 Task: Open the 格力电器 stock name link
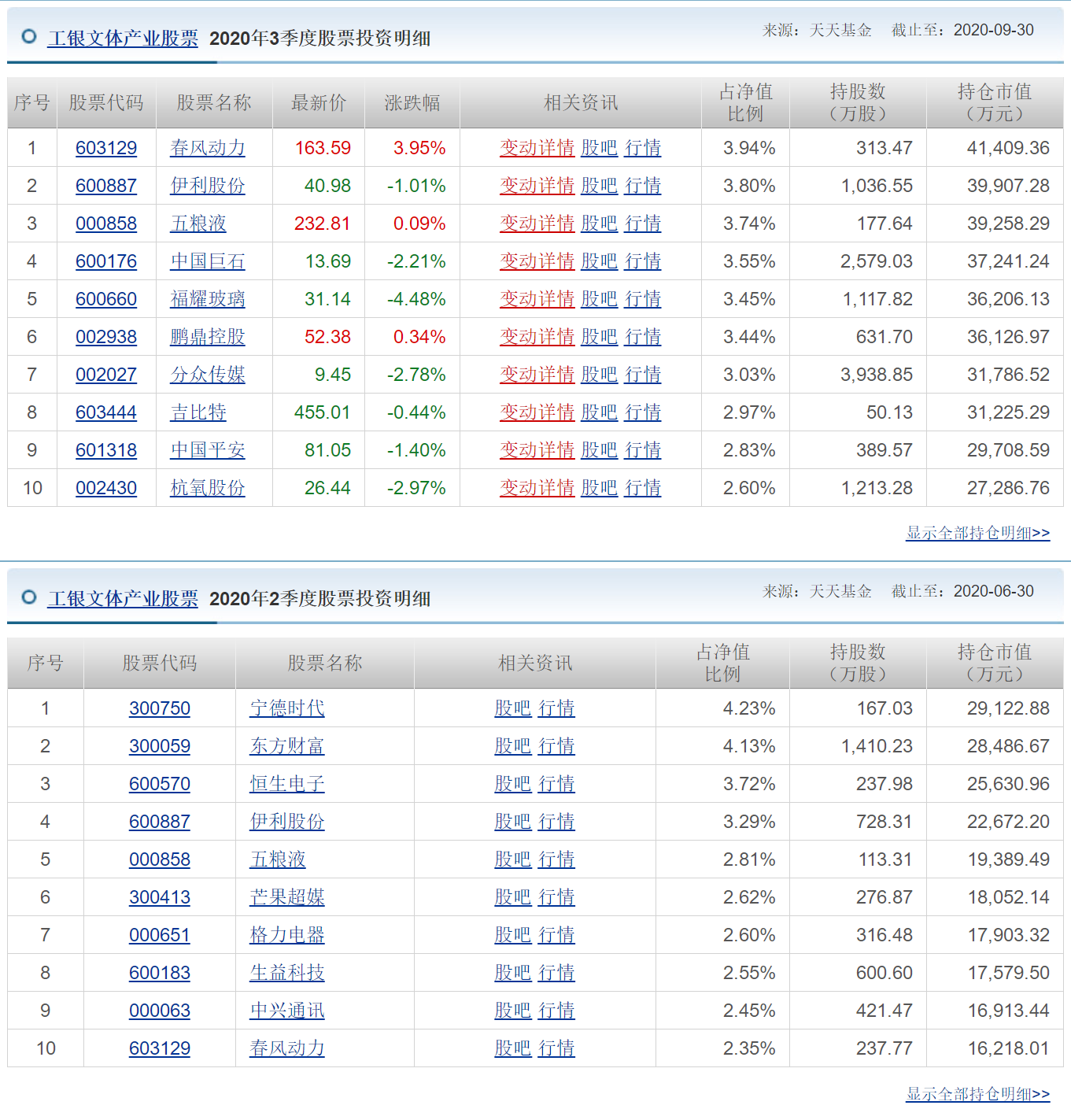pos(287,935)
